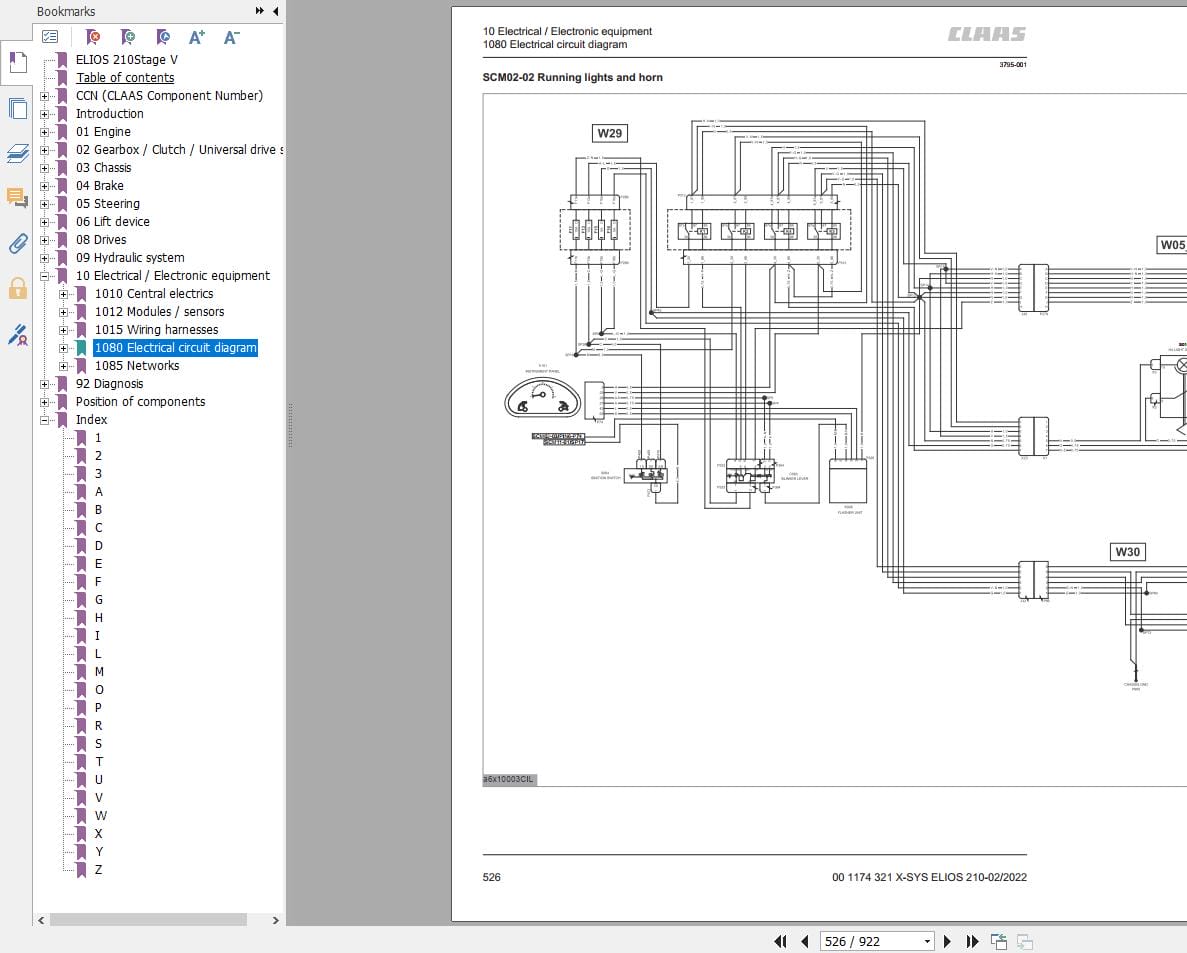Jump to Index letter H bookmark
Image resolution: width=1187 pixels, height=953 pixels.
[98, 618]
